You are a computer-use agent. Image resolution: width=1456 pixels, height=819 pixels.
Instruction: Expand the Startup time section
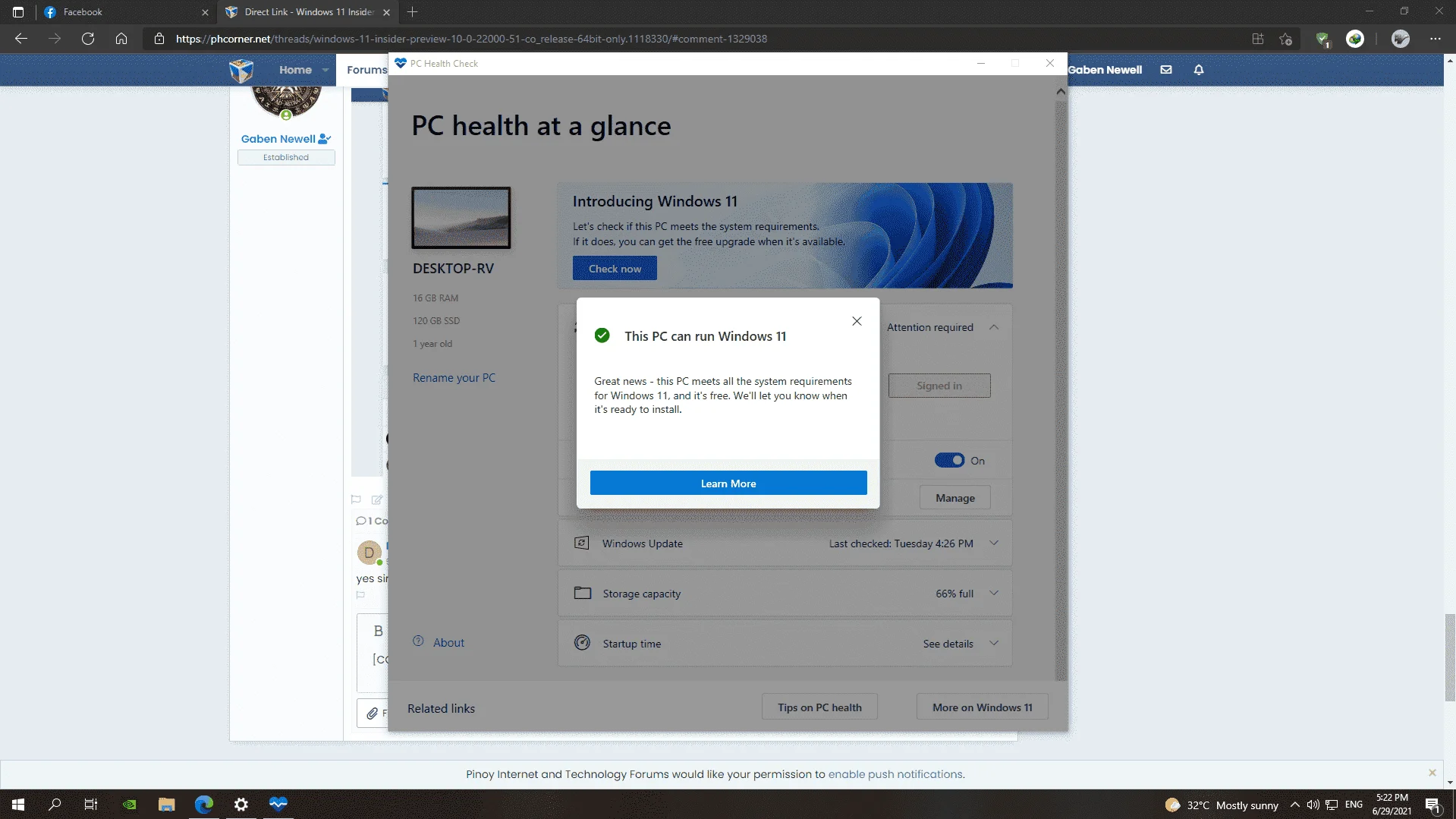tap(994, 644)
